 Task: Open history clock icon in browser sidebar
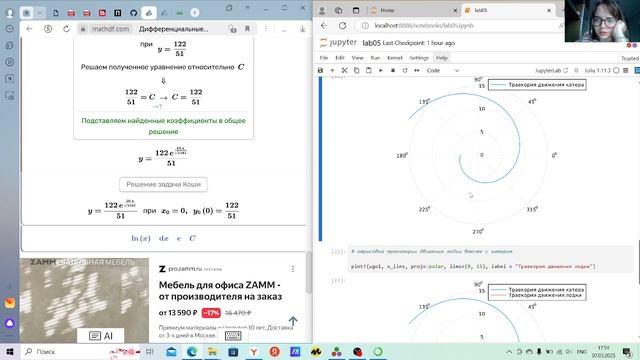9,29
